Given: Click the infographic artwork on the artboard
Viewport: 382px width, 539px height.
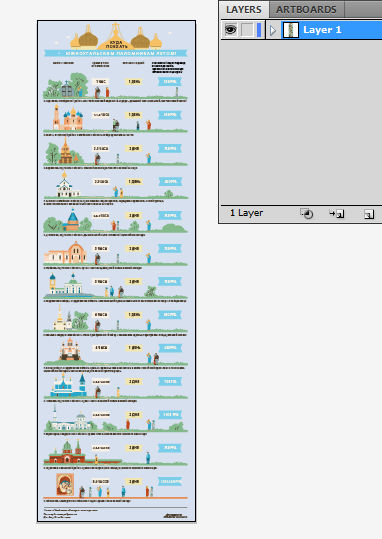Looking at the screenshot, I should point(117,271).
